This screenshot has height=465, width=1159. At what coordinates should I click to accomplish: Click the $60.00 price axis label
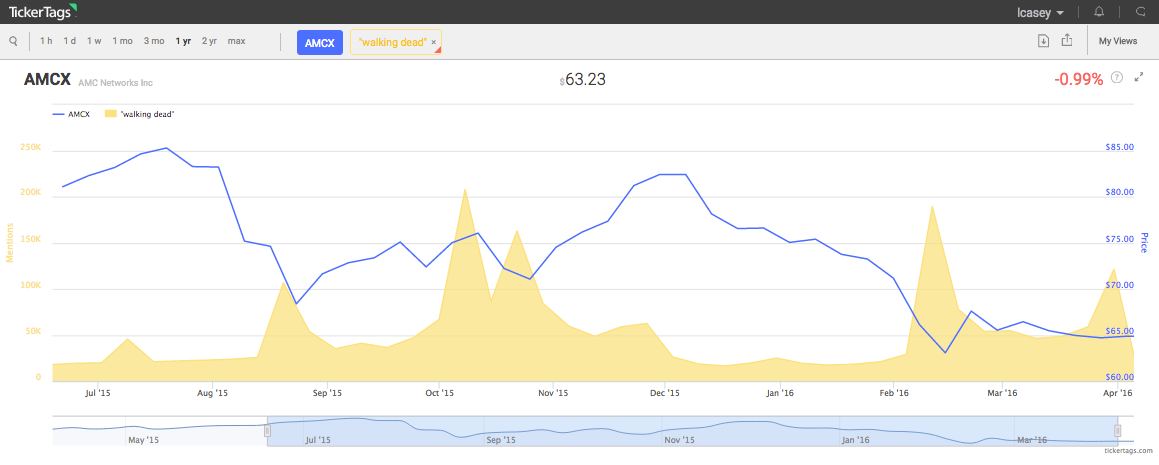click(x=1119, y=377)
